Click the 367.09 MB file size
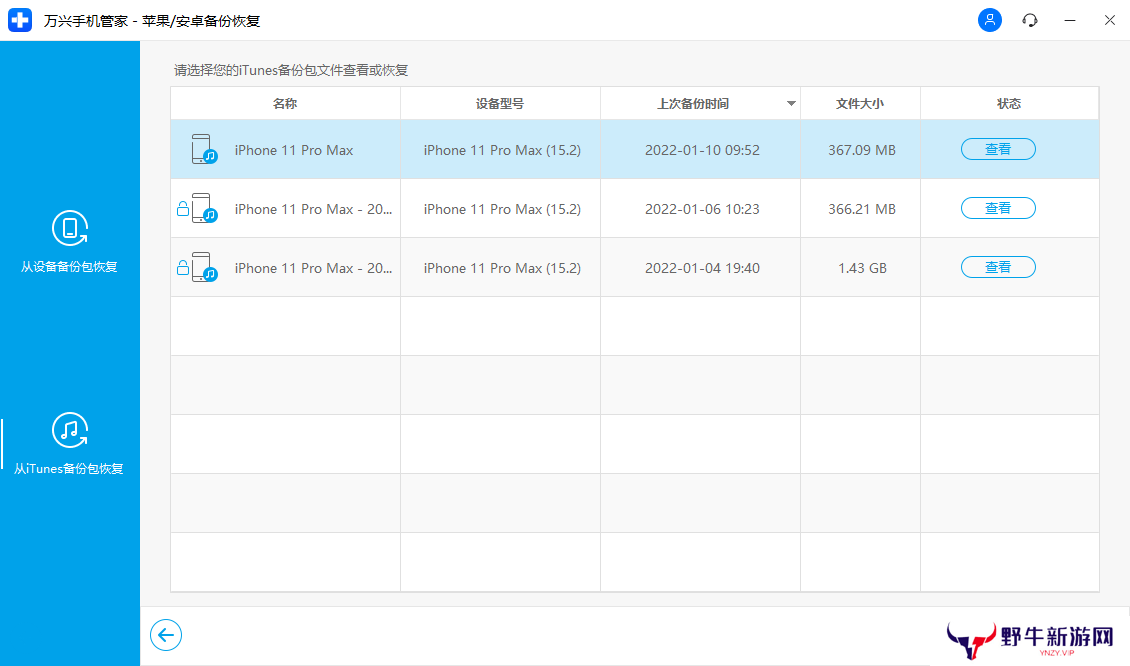This screenshot has height=666, width=1130. (862, 150)
